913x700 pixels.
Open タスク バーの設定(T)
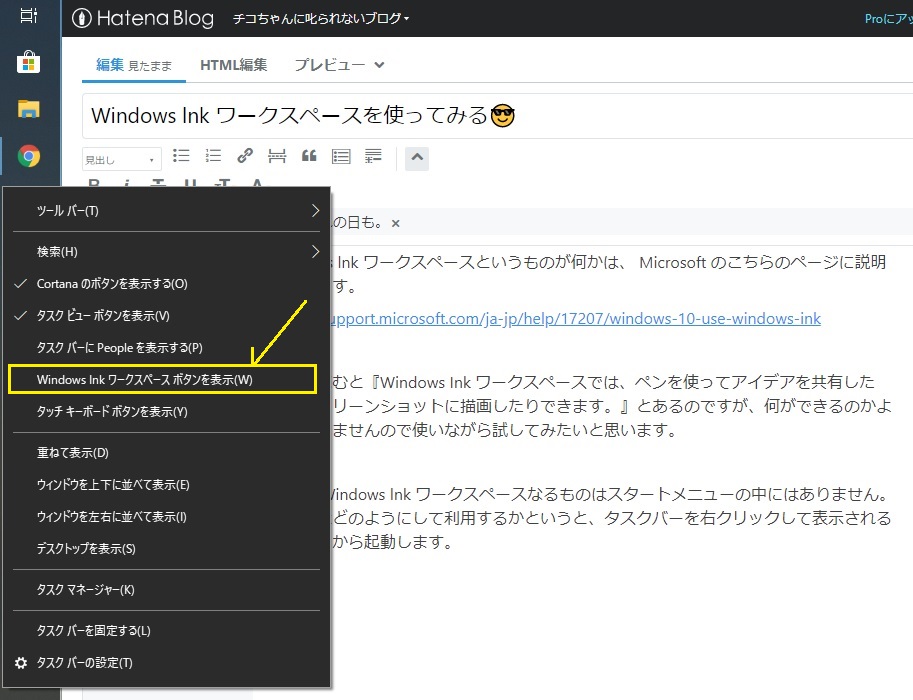[166, 663]
